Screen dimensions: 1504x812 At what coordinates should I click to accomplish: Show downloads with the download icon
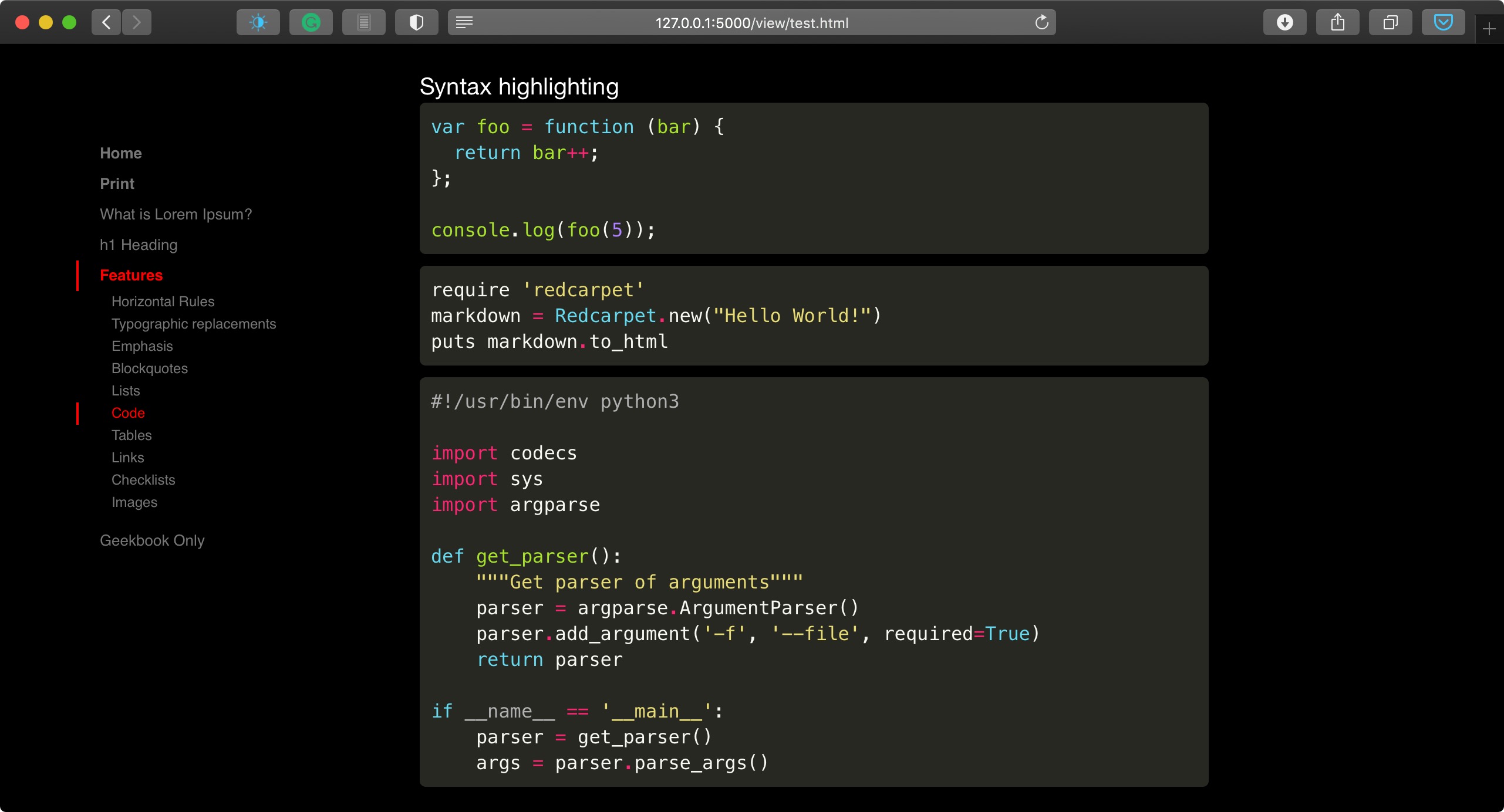point(1285,22)
